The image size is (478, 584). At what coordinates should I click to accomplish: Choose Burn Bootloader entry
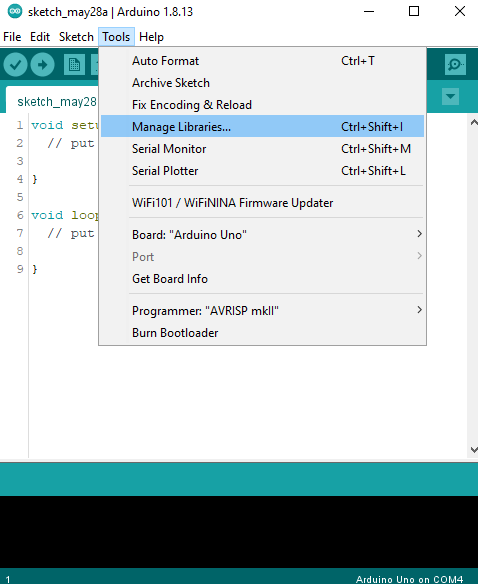click(262, 333)
